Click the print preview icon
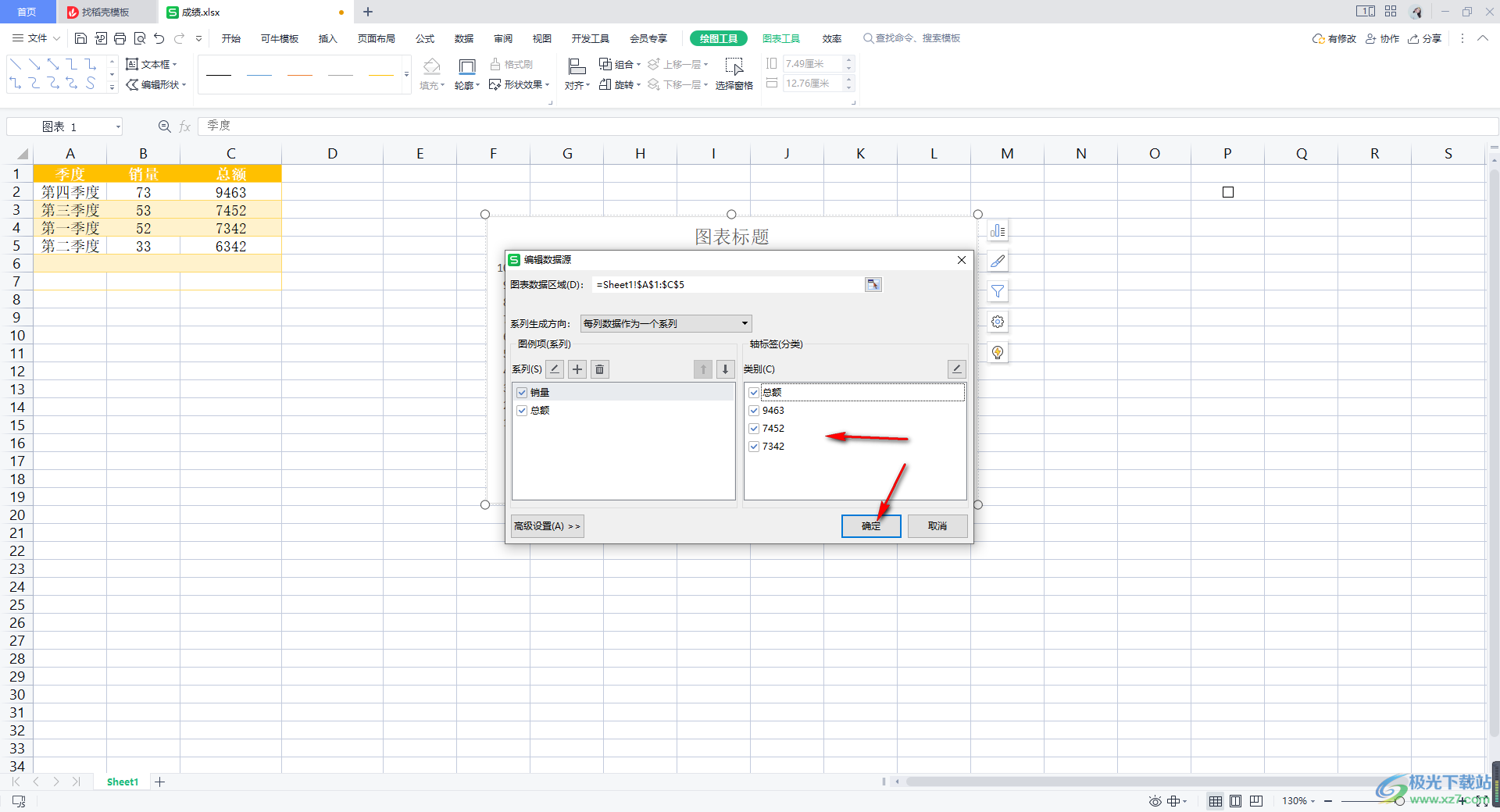This screenshot has height=812, width=1500. 140,38
